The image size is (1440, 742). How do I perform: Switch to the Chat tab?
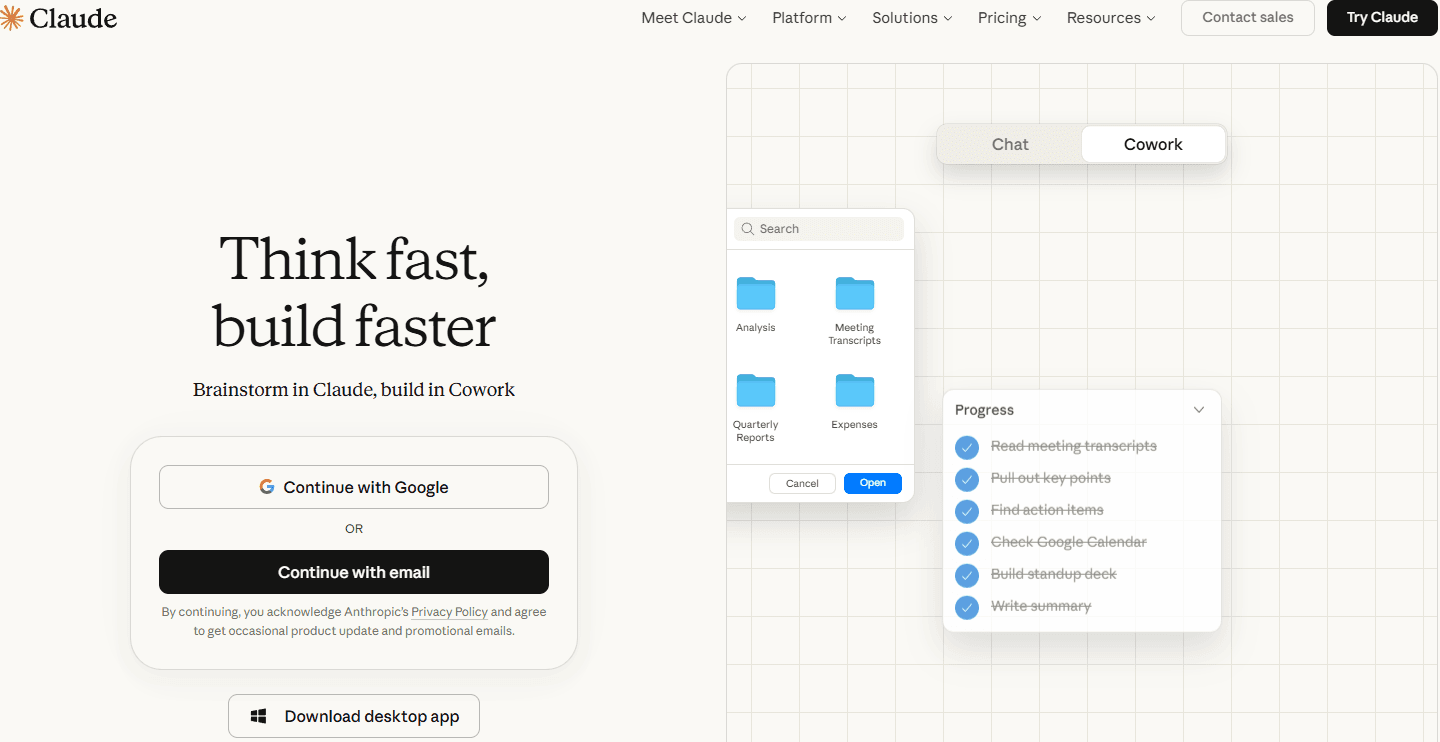tap(1010, 144)
